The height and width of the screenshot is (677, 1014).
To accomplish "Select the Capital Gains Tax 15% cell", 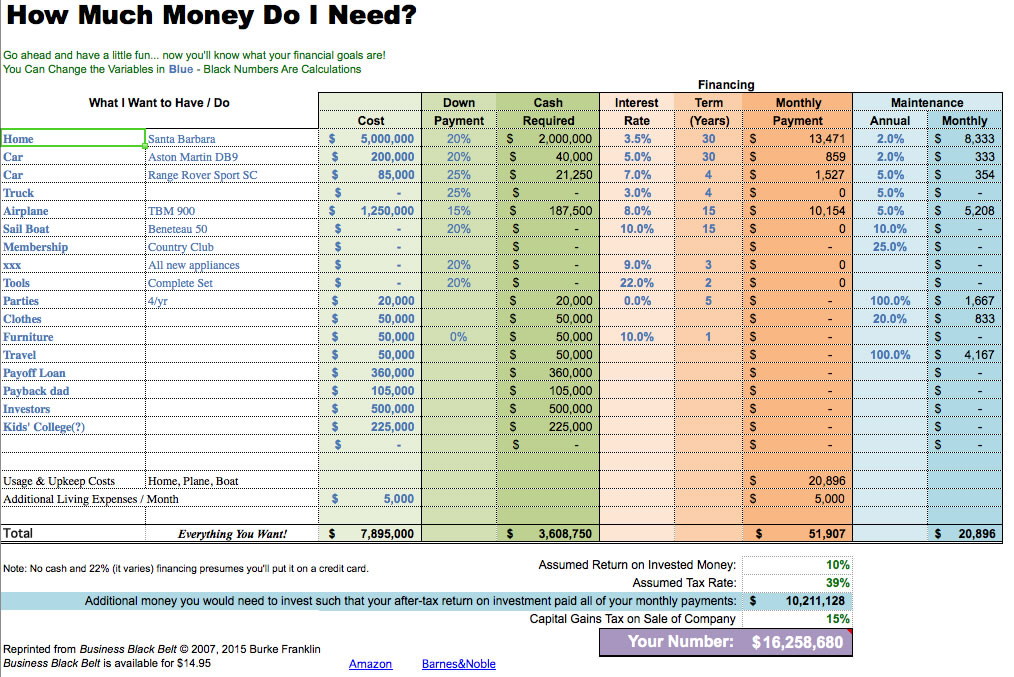I will click(798, 619).
